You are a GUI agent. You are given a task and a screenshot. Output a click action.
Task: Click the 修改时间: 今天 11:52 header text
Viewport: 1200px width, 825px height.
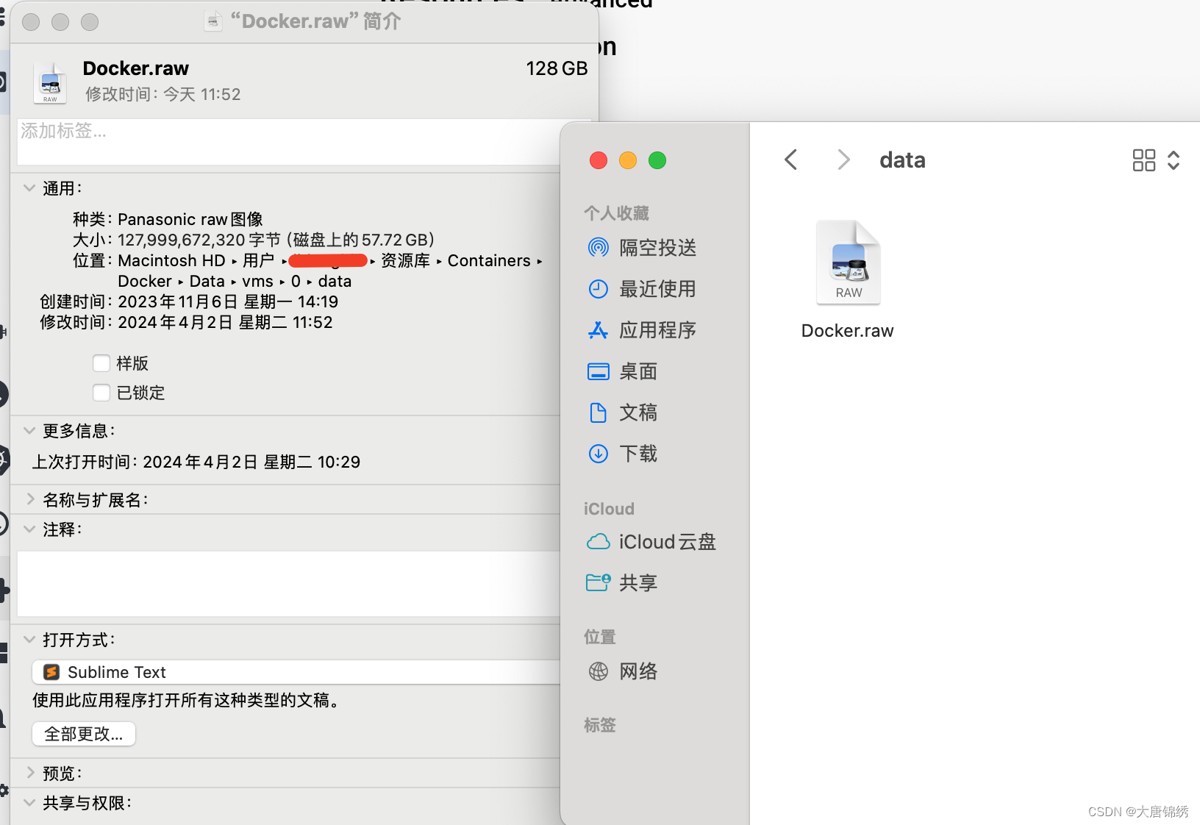[x=163, y=94]
